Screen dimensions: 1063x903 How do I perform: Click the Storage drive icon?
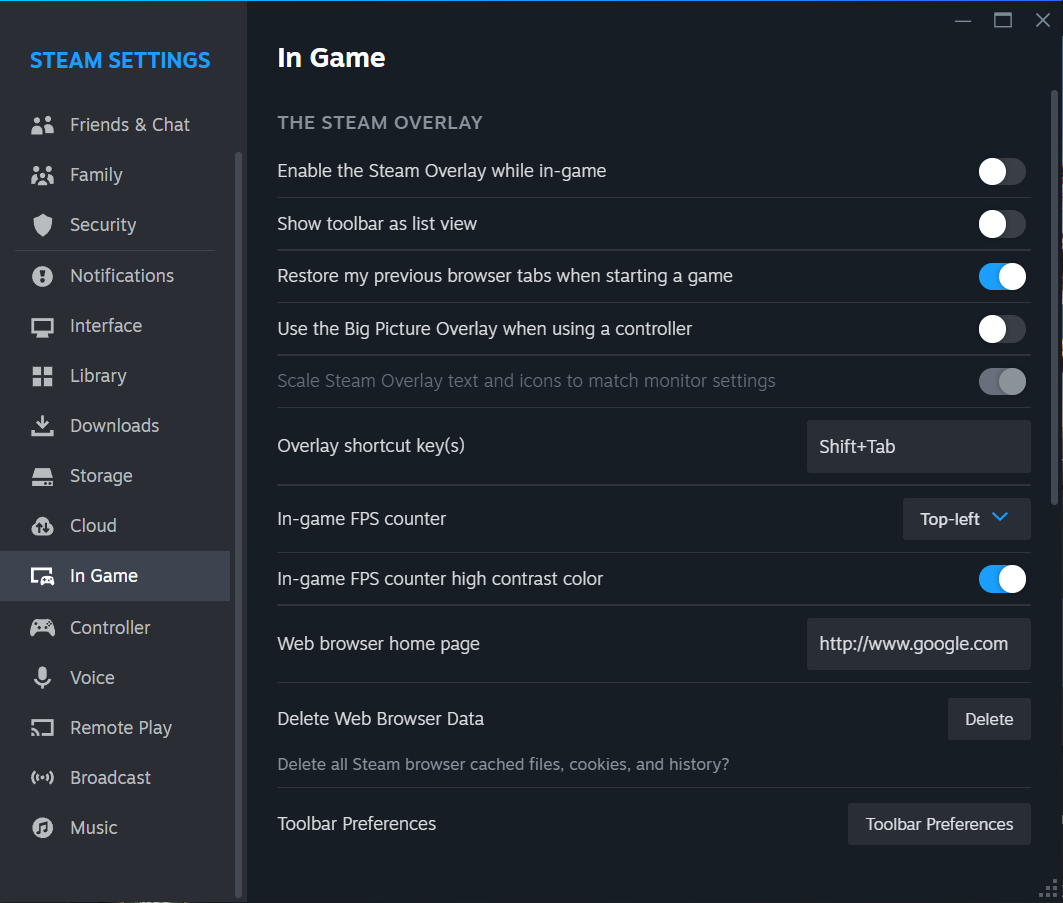[x=42, y=477]
